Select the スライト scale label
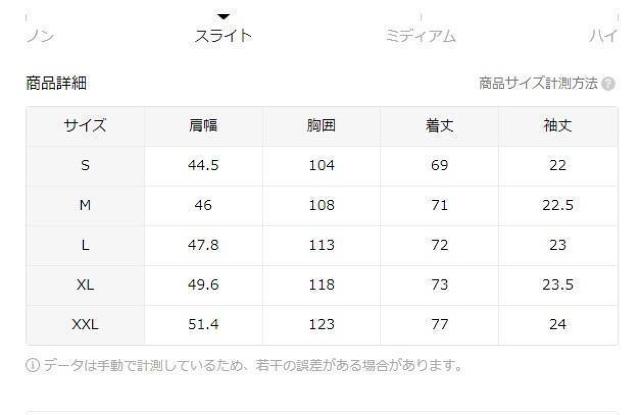Screen dimensions: 640x415 point(224,37)
